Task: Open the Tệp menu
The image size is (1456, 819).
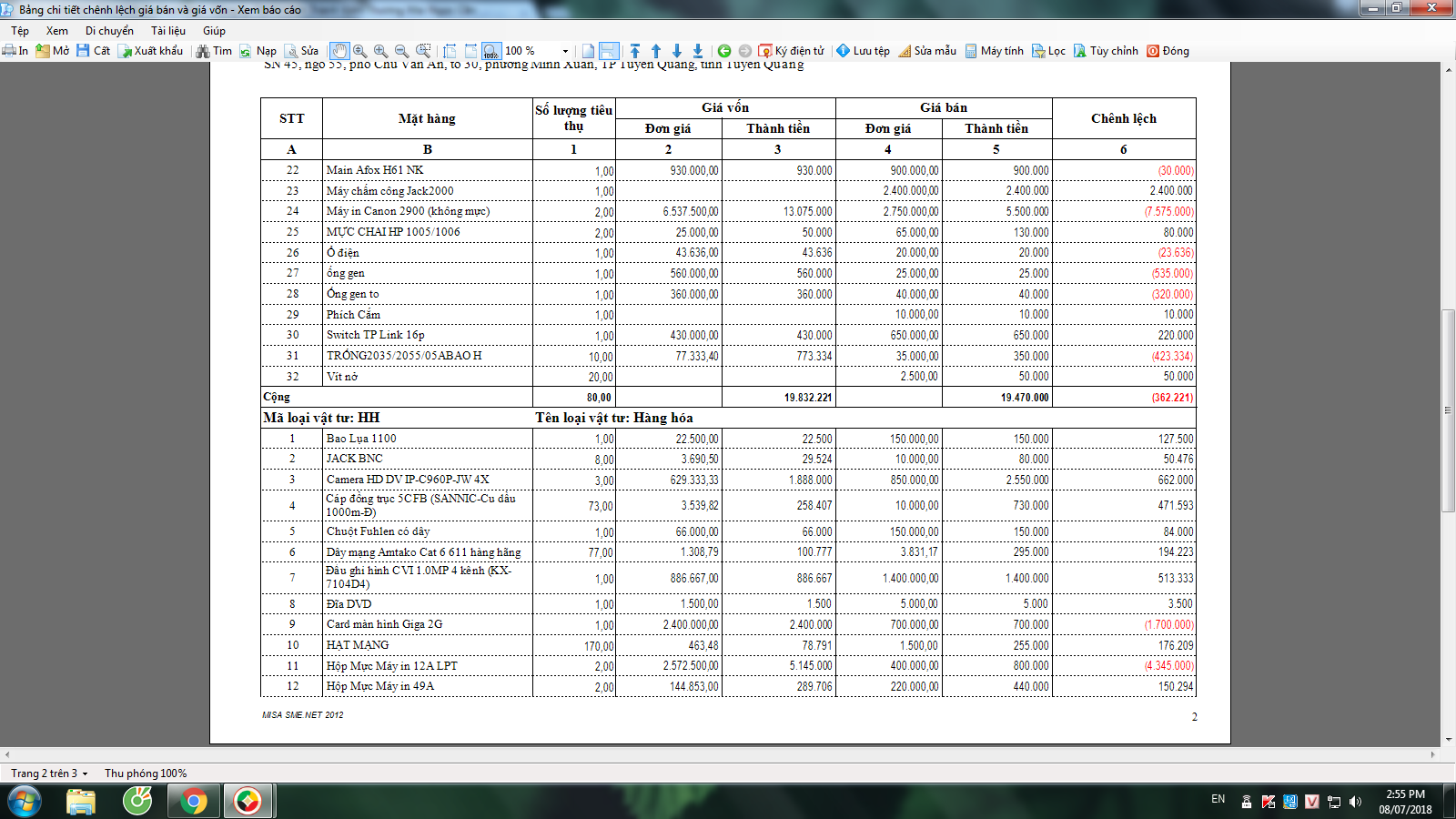Action: click(x=20, y=30)
